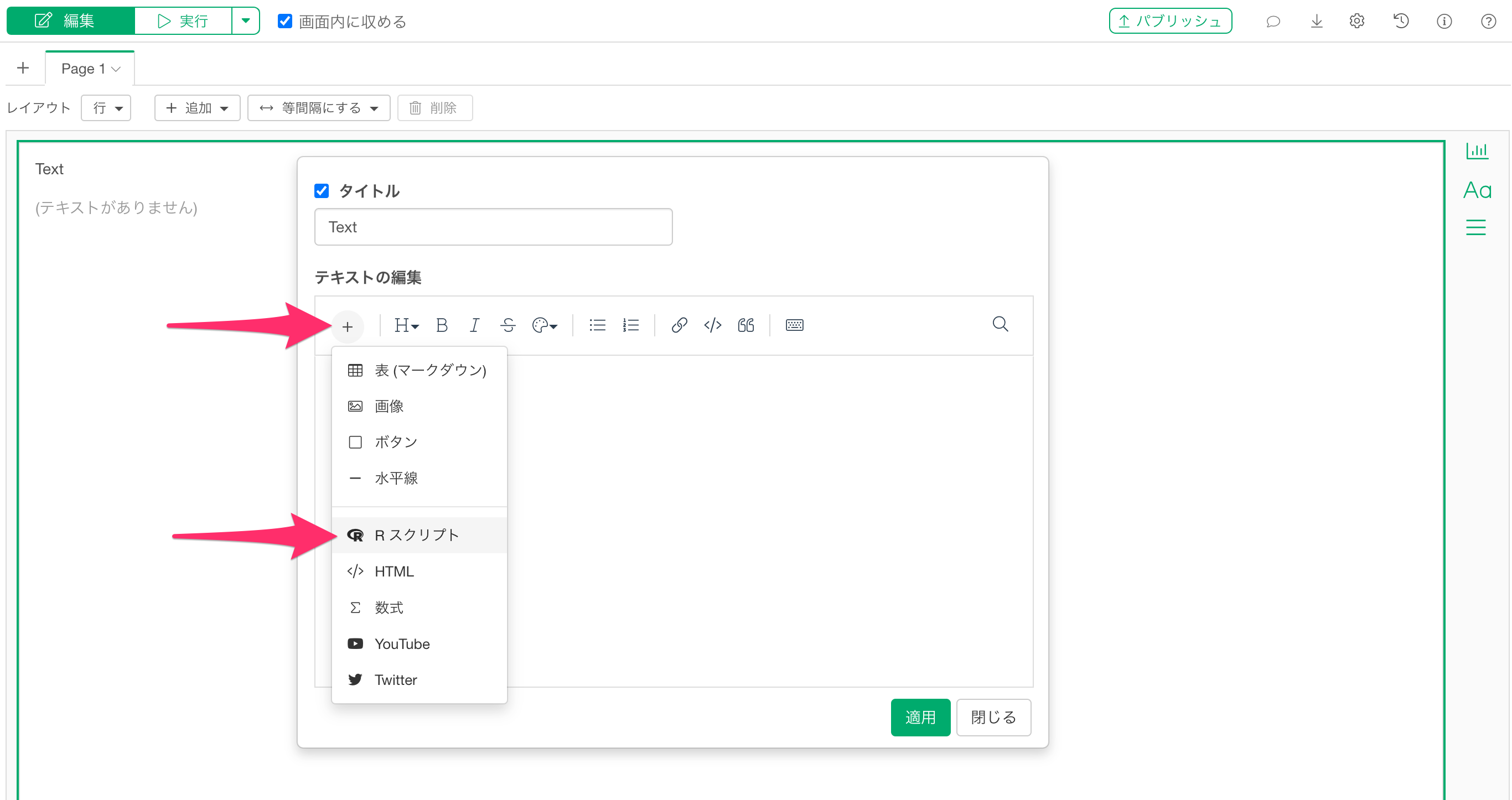Viewport: 1512px width, 800px height.
Task: Insert a hyperlink with the link icon
Action: (x=679, y=325)
